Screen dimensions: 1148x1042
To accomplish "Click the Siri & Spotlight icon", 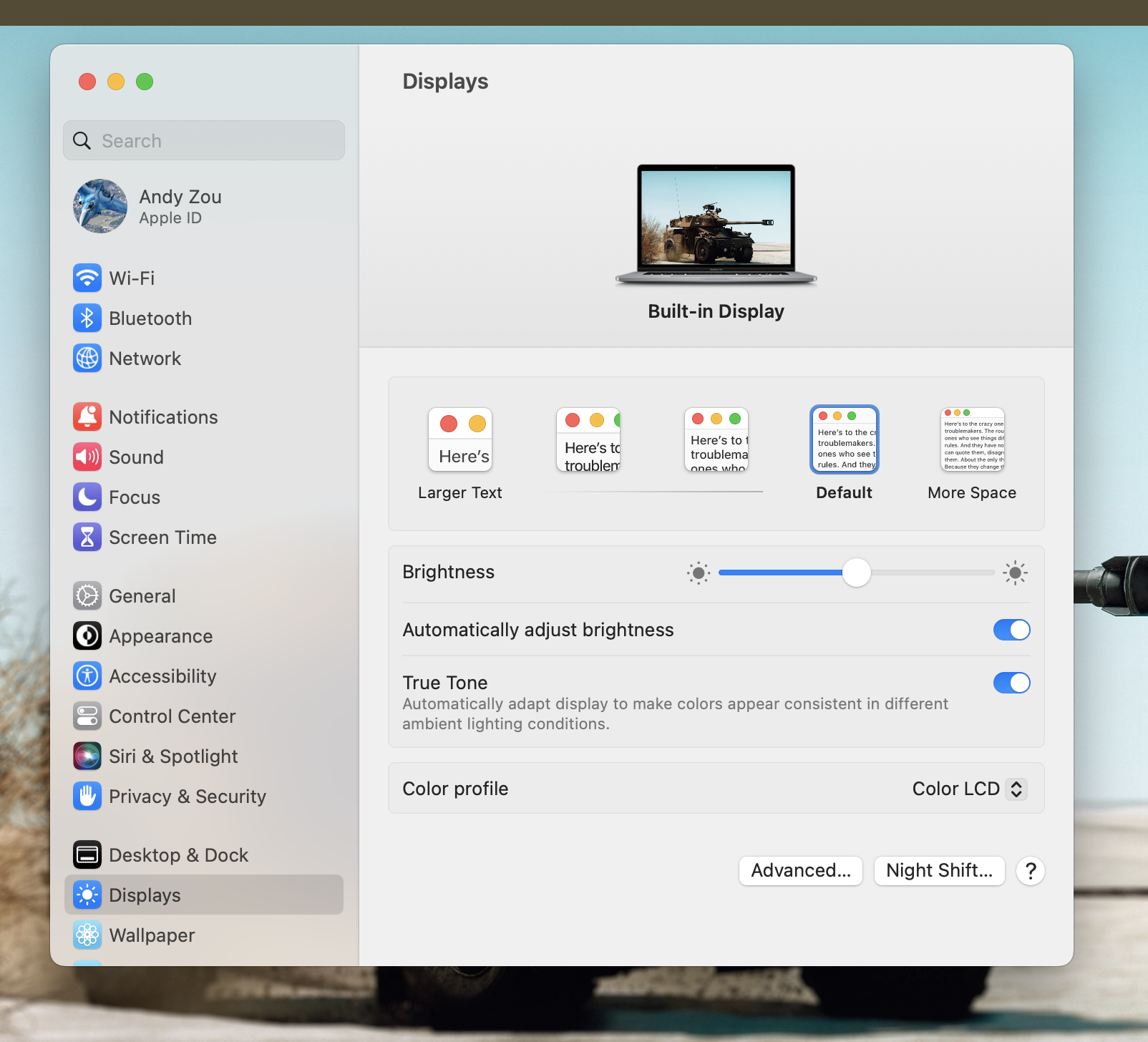I will (87, 756).
